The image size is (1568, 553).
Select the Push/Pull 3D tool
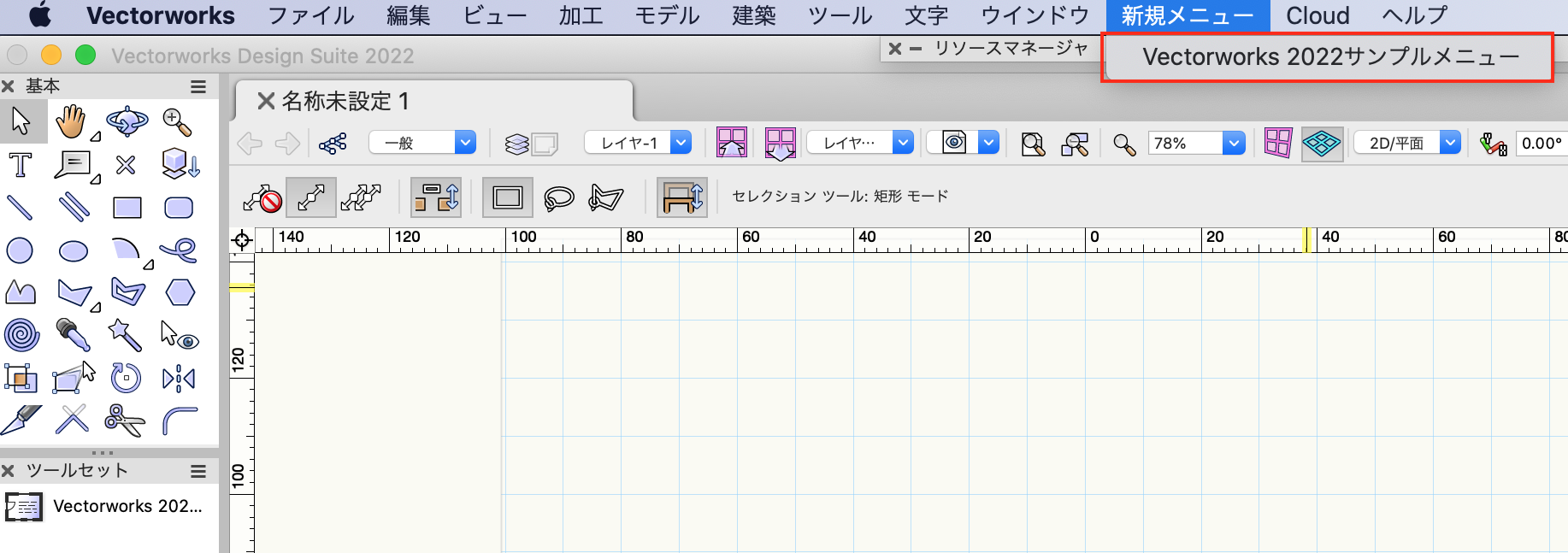tap(180, 164)
